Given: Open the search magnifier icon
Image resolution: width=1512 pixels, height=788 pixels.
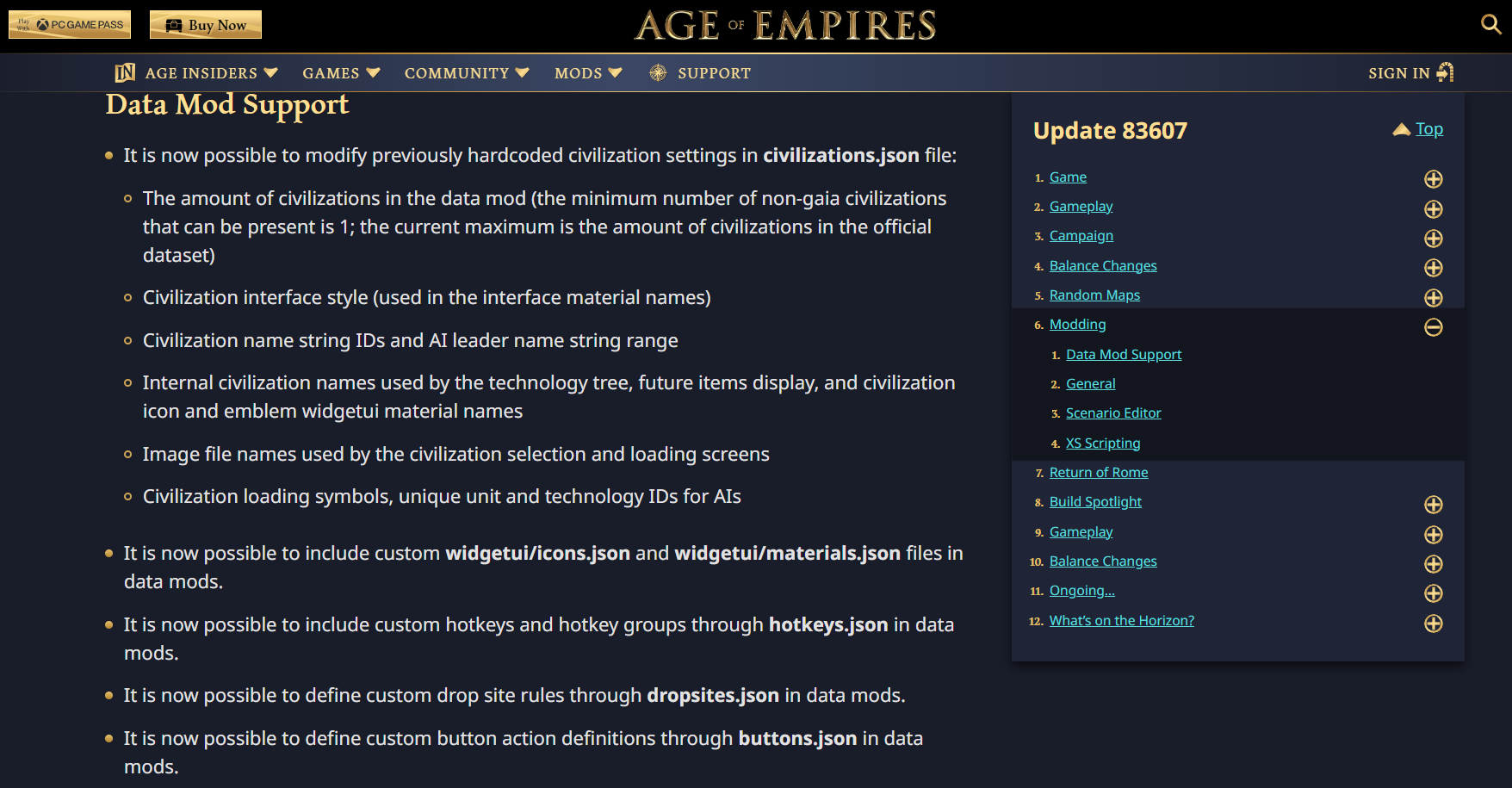Looking at the screenshot, I should point(1490,24).
